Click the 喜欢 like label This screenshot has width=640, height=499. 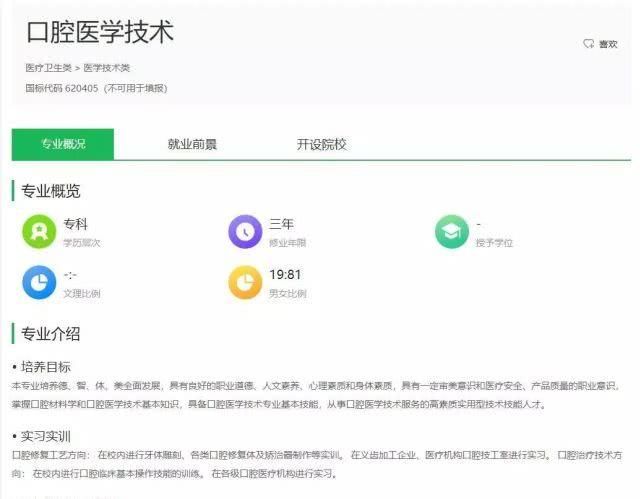(x=608, y=44)
